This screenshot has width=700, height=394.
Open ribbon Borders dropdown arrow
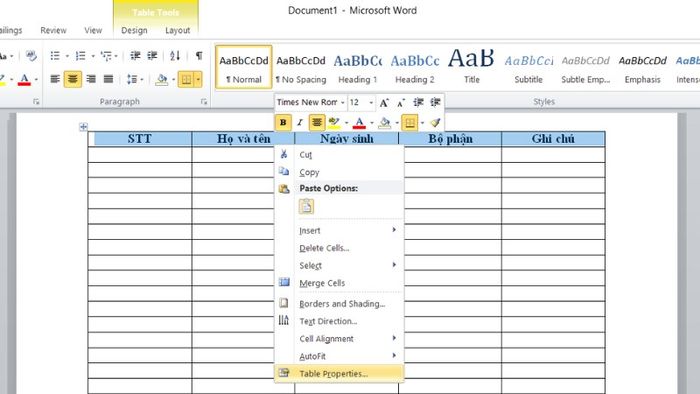click(198, 79)
